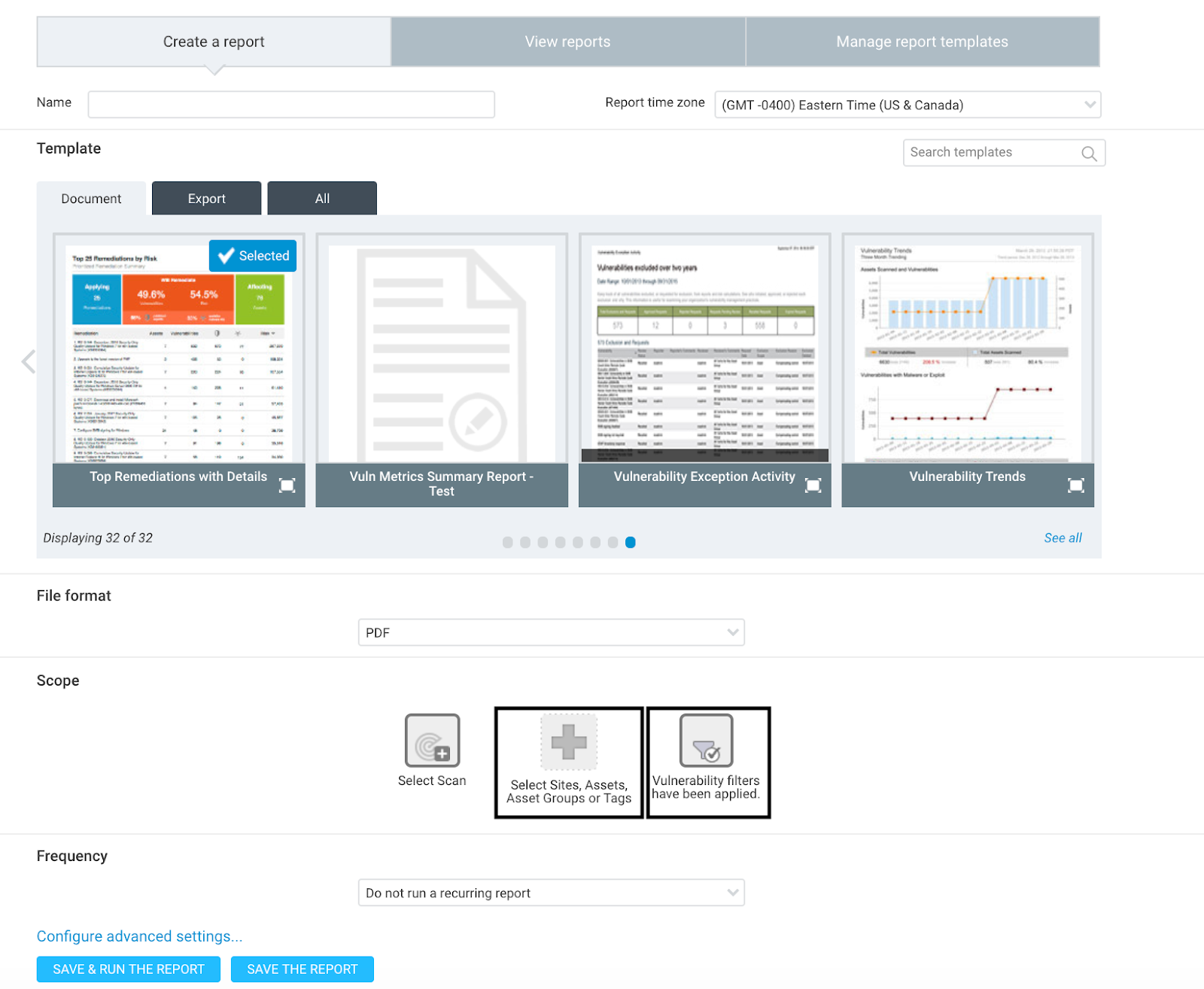Expand the recurring report frequency dropdown

[551, 893]
